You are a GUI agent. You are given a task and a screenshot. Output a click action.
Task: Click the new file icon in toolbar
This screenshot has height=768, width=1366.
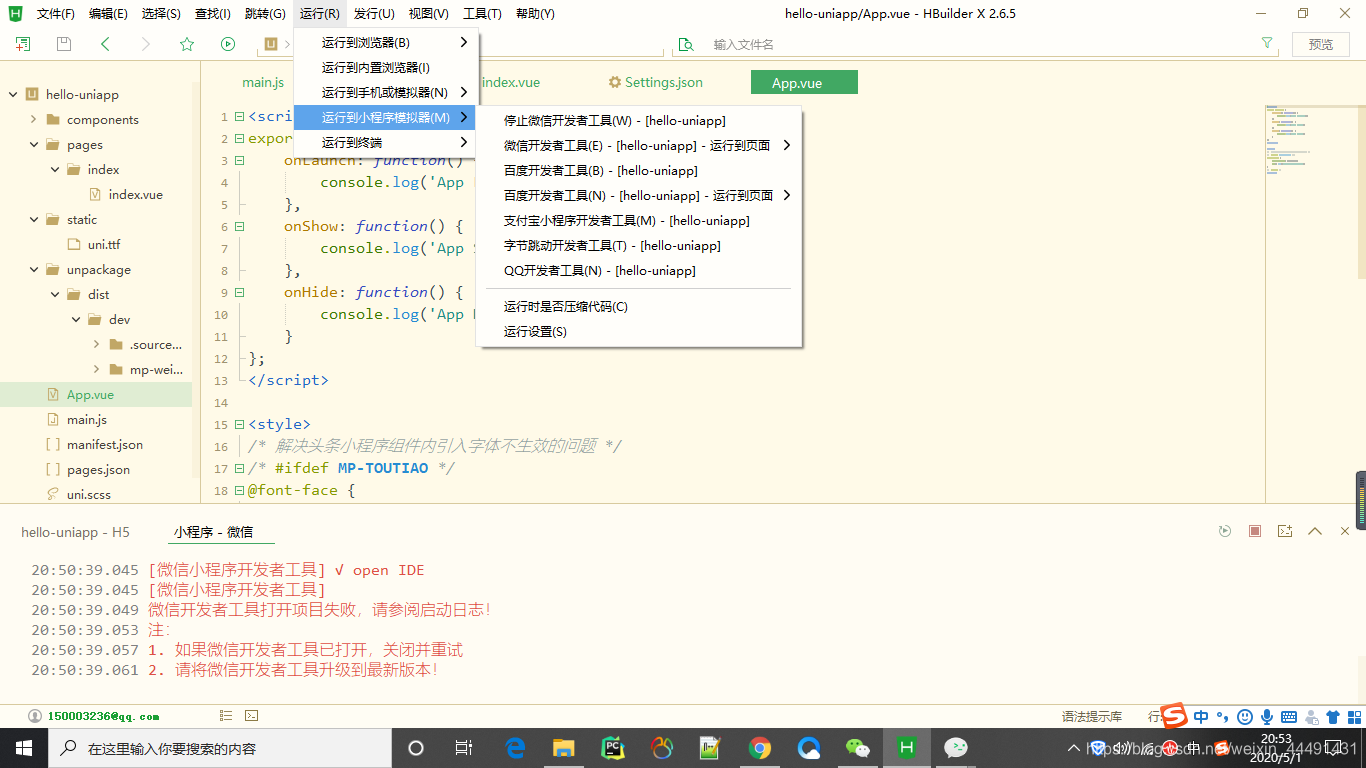click(x=23, y=44)
